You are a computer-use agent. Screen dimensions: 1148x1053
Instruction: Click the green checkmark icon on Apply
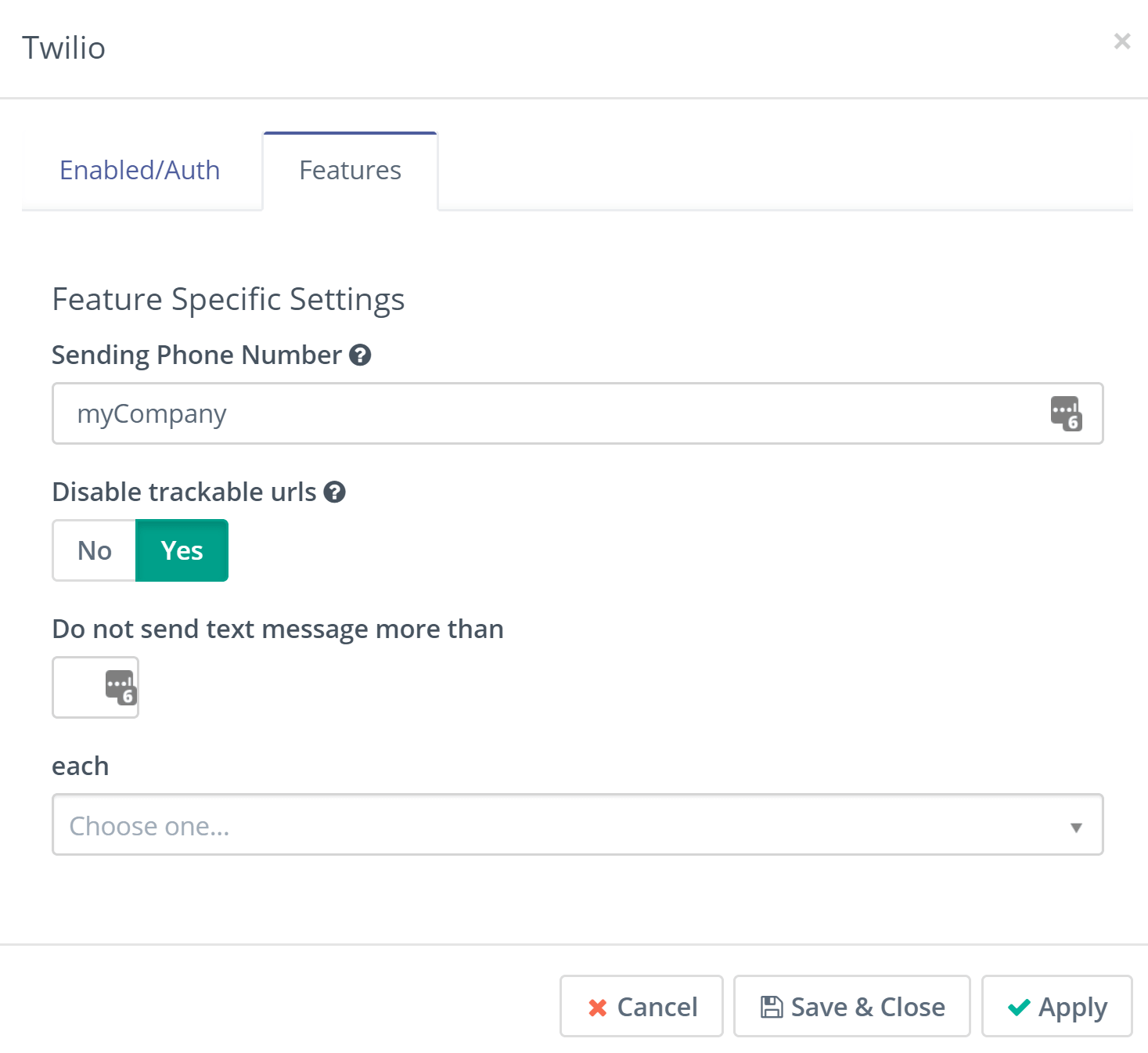tap(1019, 1008)
